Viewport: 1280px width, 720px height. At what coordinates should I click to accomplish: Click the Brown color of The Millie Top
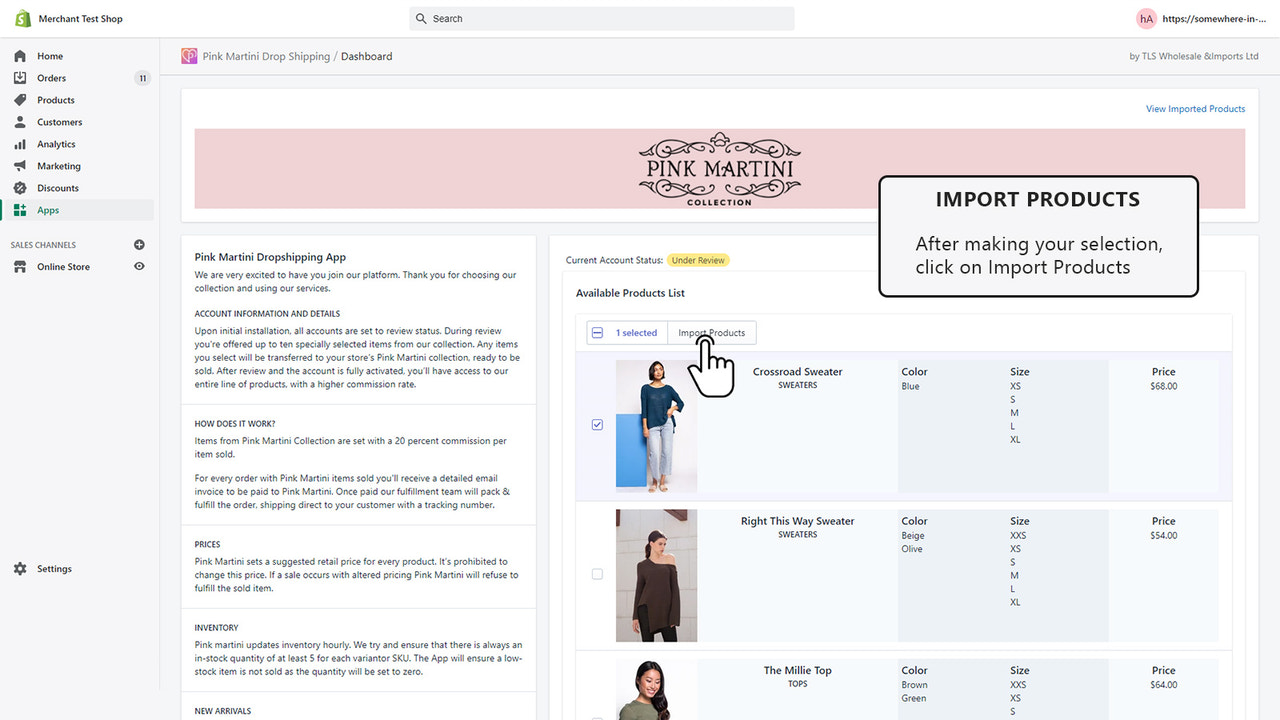(x=914, y=685)
